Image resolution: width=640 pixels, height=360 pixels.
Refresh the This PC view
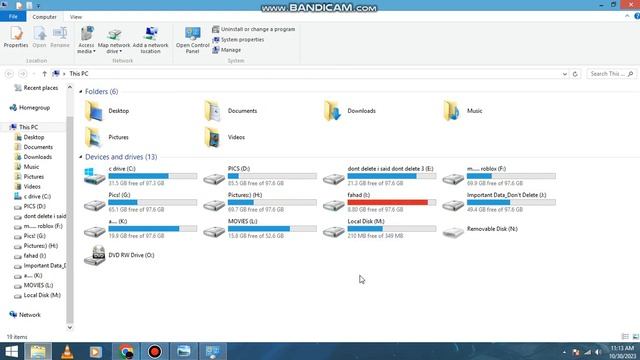575,74
